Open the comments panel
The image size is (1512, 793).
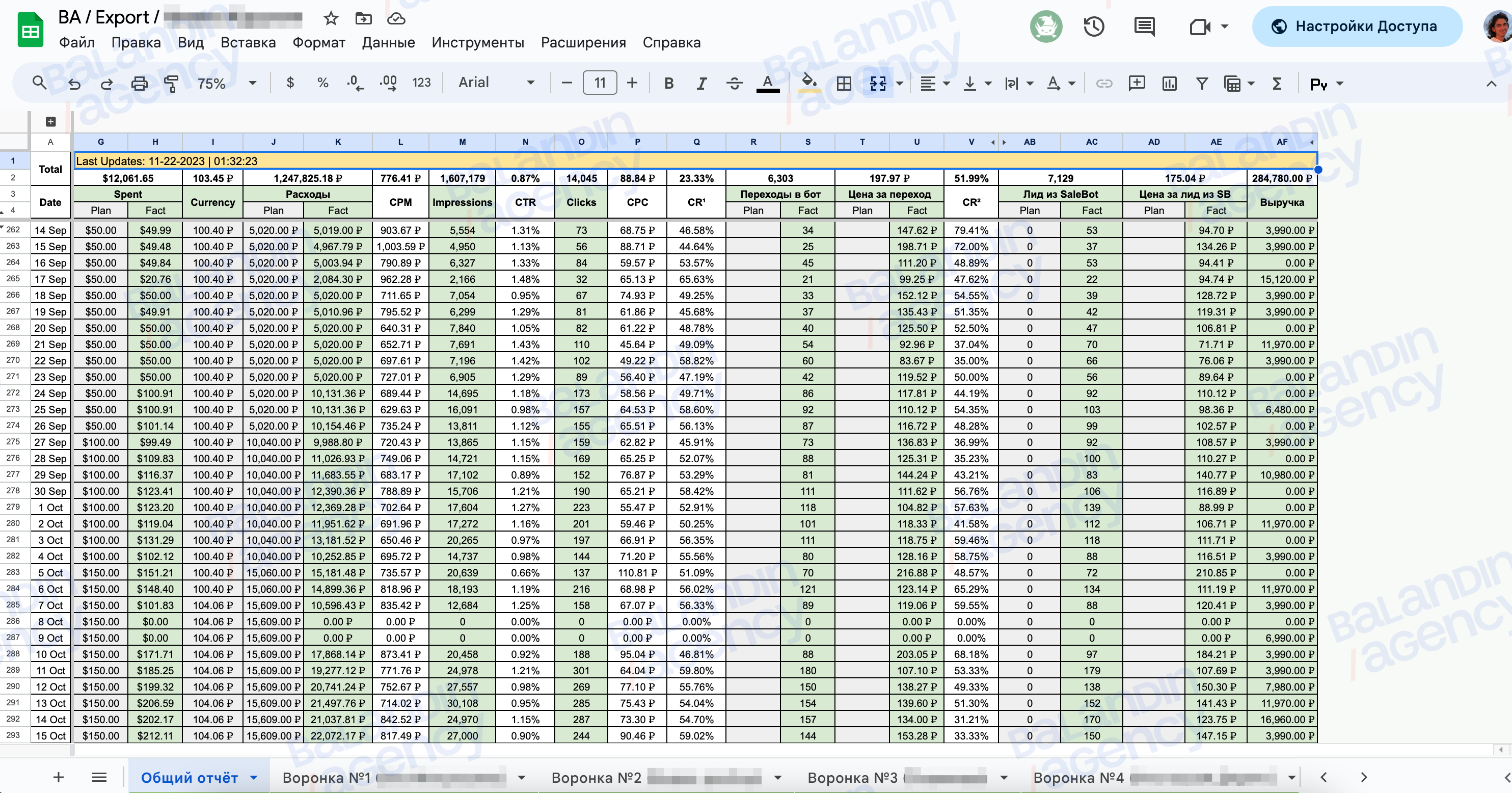1144,27
